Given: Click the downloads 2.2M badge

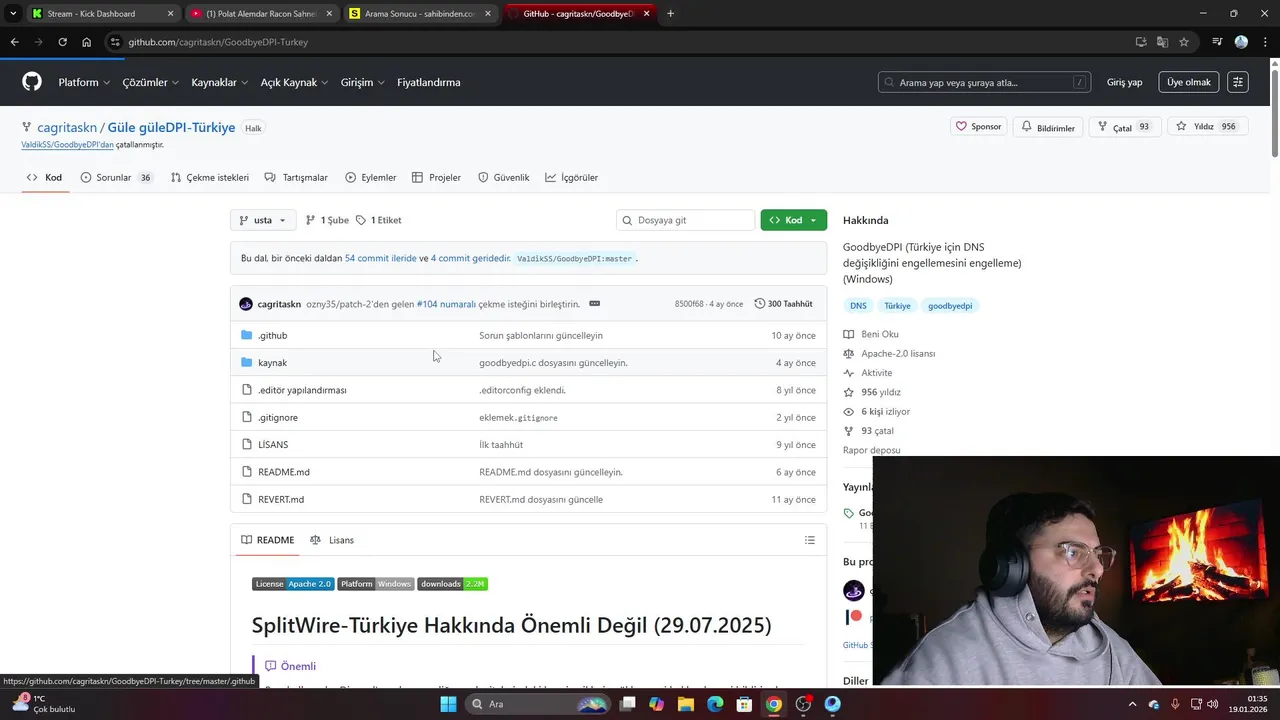Looking at the screenshot, I should coord(452,584).
